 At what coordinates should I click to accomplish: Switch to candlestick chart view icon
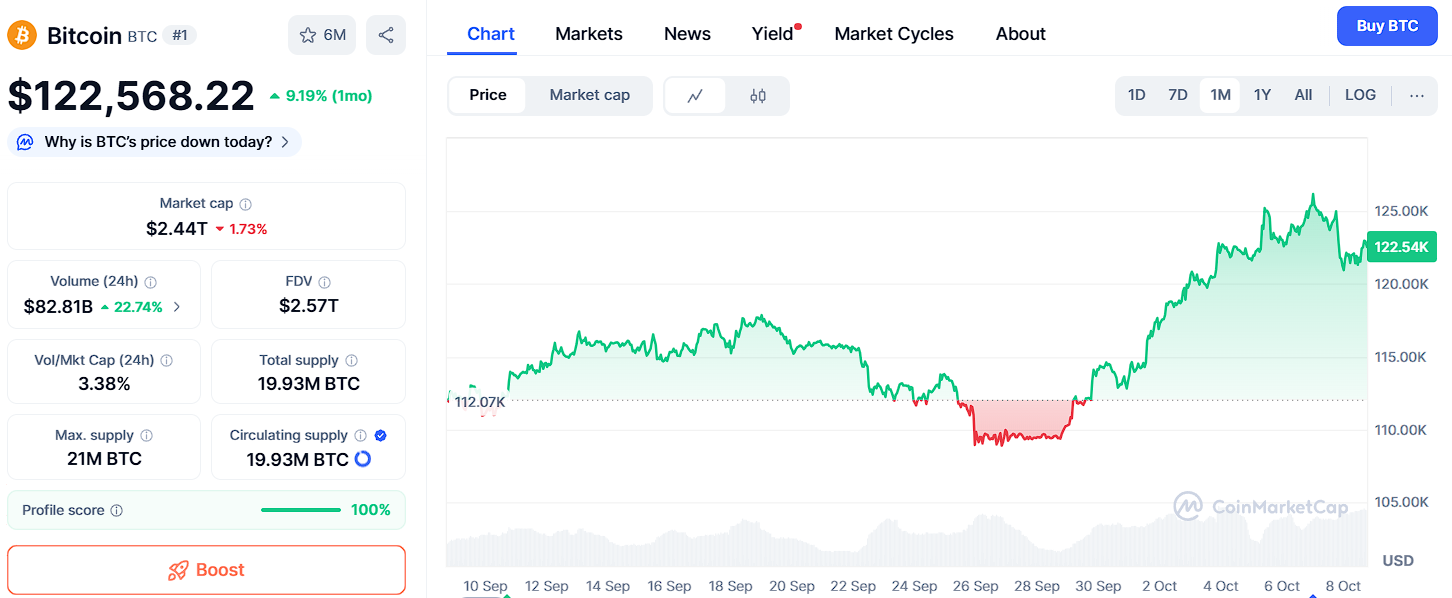(x=757, y=96)
